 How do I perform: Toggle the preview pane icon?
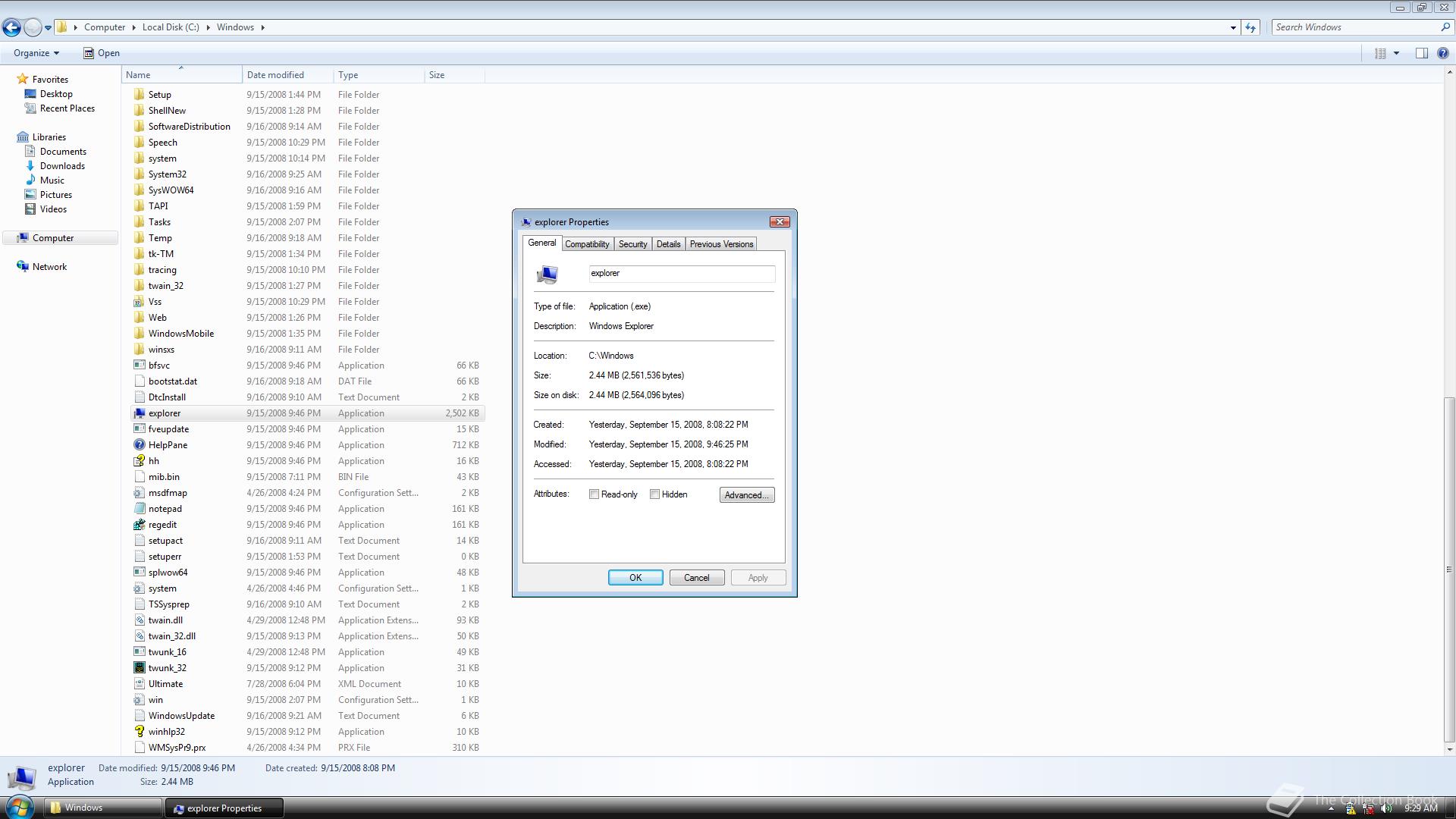(1421, 53)
